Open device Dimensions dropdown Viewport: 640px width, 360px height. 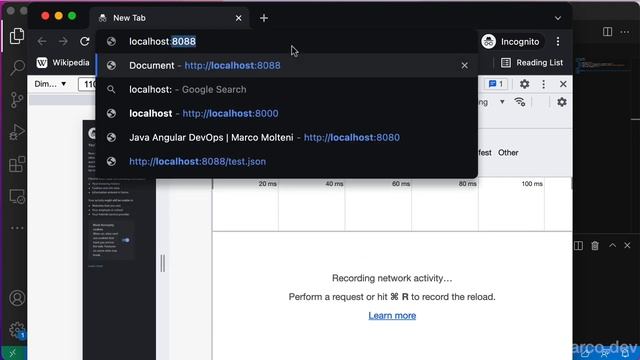(50, 84)
